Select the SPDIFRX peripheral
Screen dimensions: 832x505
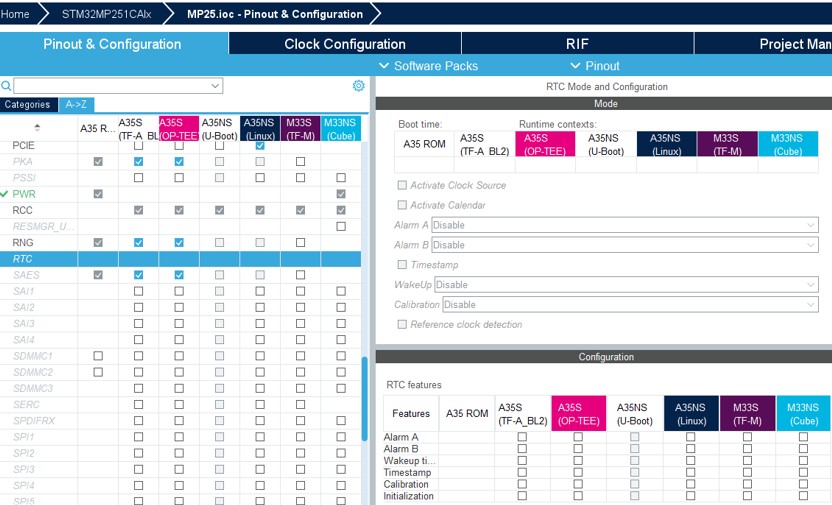click(x=34, y=421)
